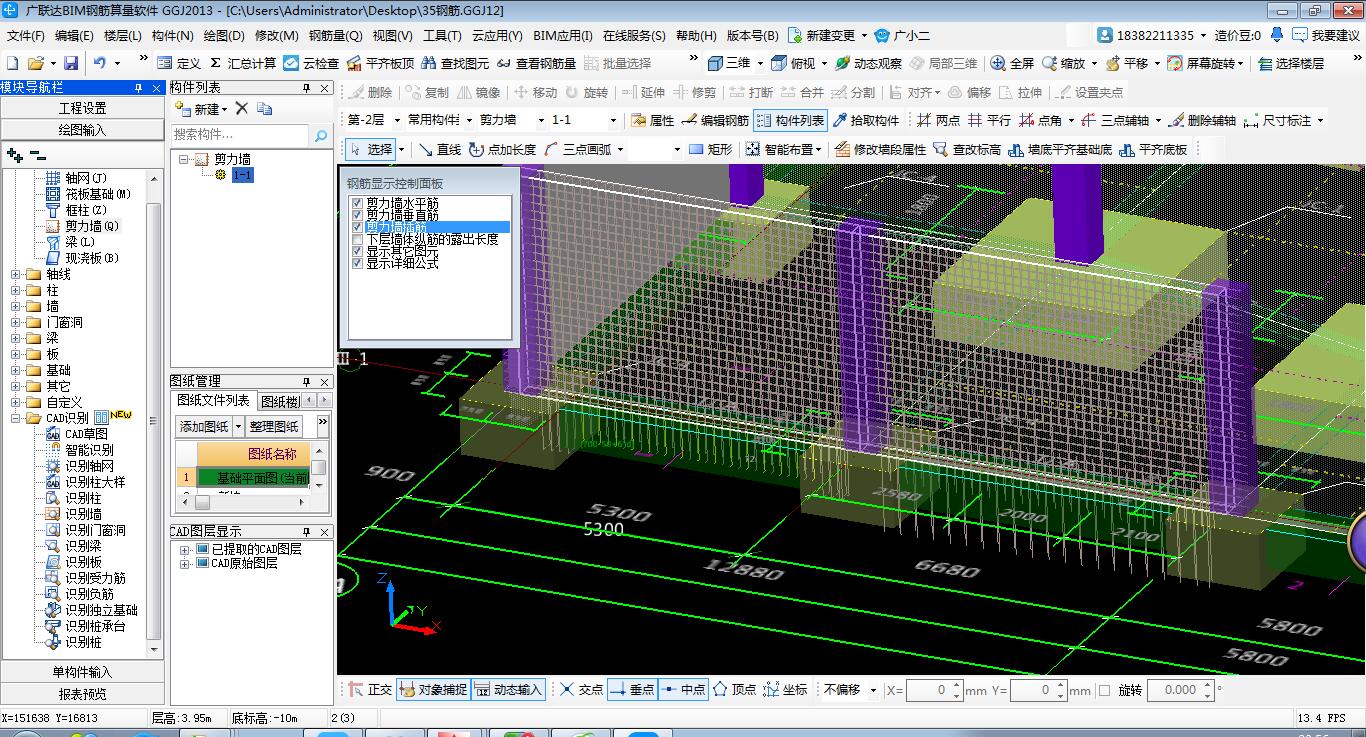1366x737 pixels.
Task: Click the 工程设置 button
Action: pyautogui.click(x=82, y=108)
